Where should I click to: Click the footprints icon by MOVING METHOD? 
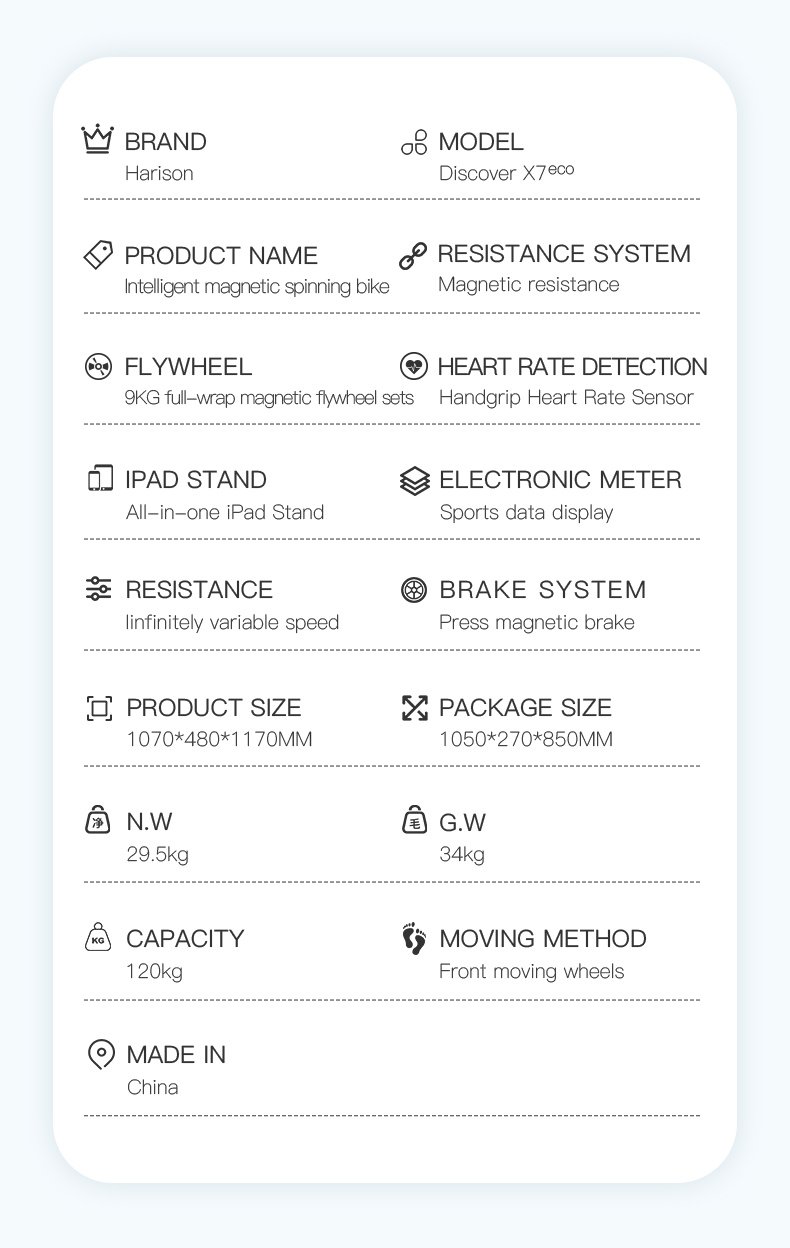pos(414,939)
